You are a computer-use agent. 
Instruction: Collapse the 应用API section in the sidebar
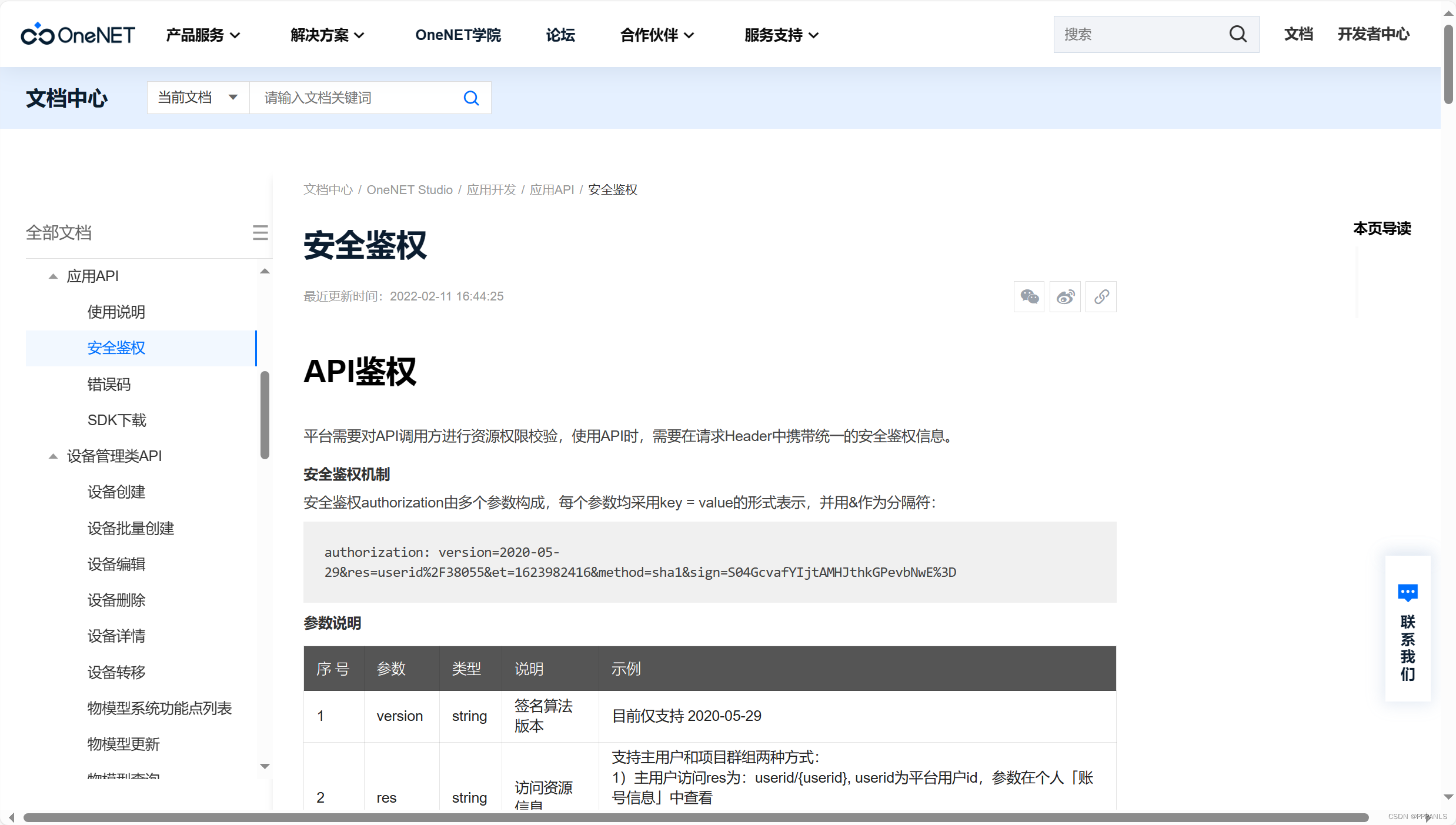[x=53, y=276]
